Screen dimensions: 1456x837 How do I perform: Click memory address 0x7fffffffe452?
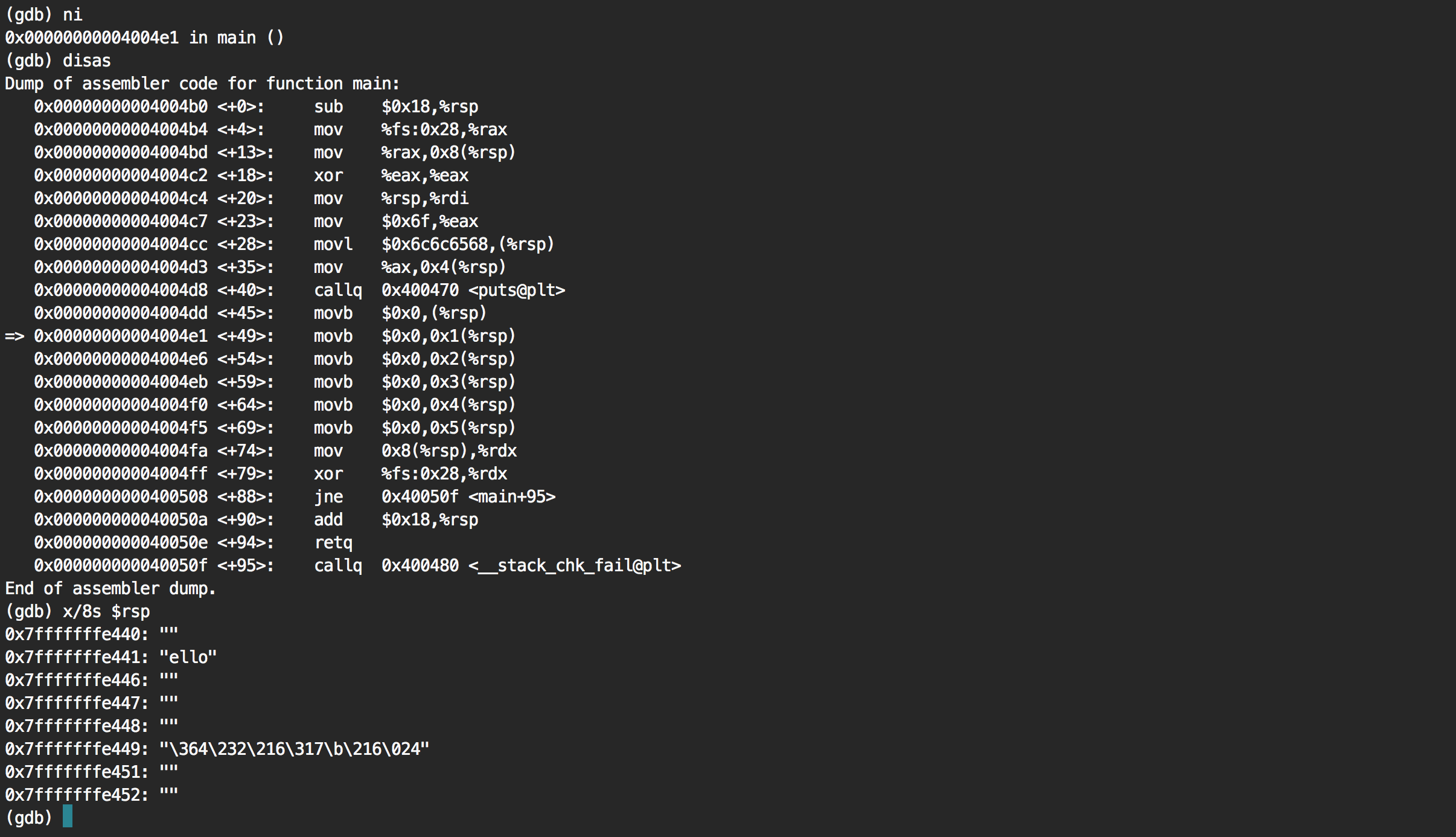[x=76, y=795]
